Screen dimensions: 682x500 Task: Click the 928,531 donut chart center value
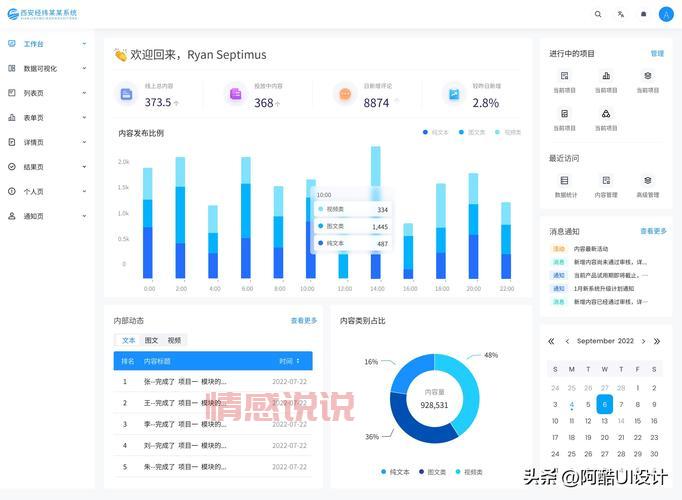(434, 405)
